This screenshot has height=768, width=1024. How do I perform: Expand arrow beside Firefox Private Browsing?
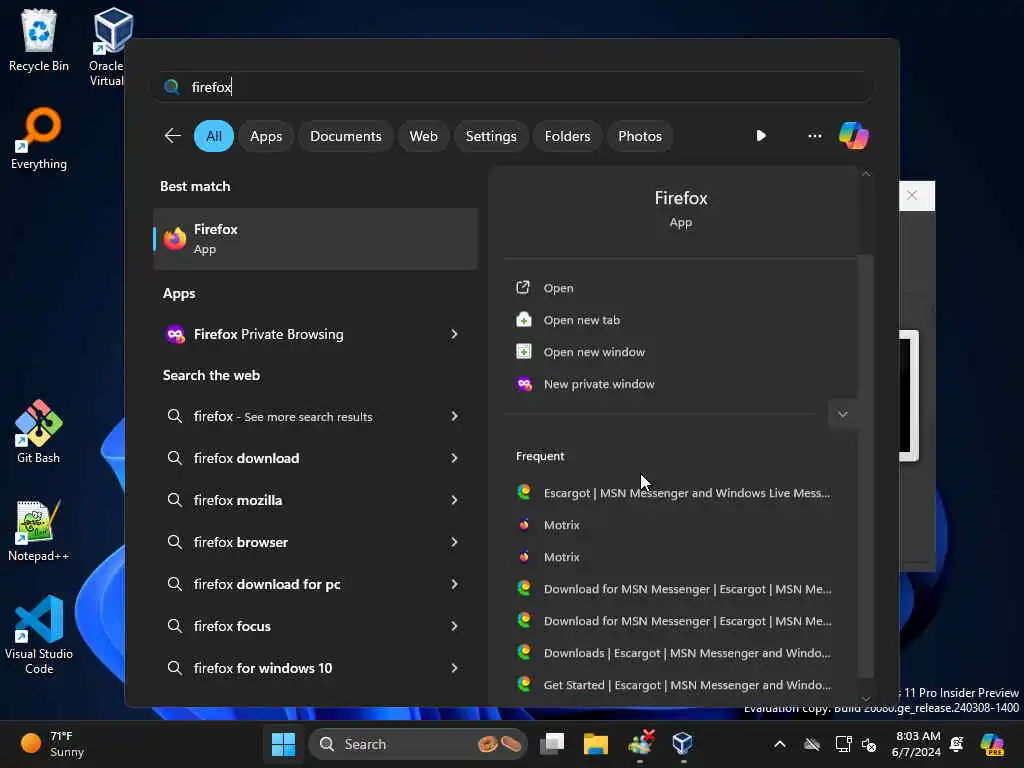pos(454,334)
